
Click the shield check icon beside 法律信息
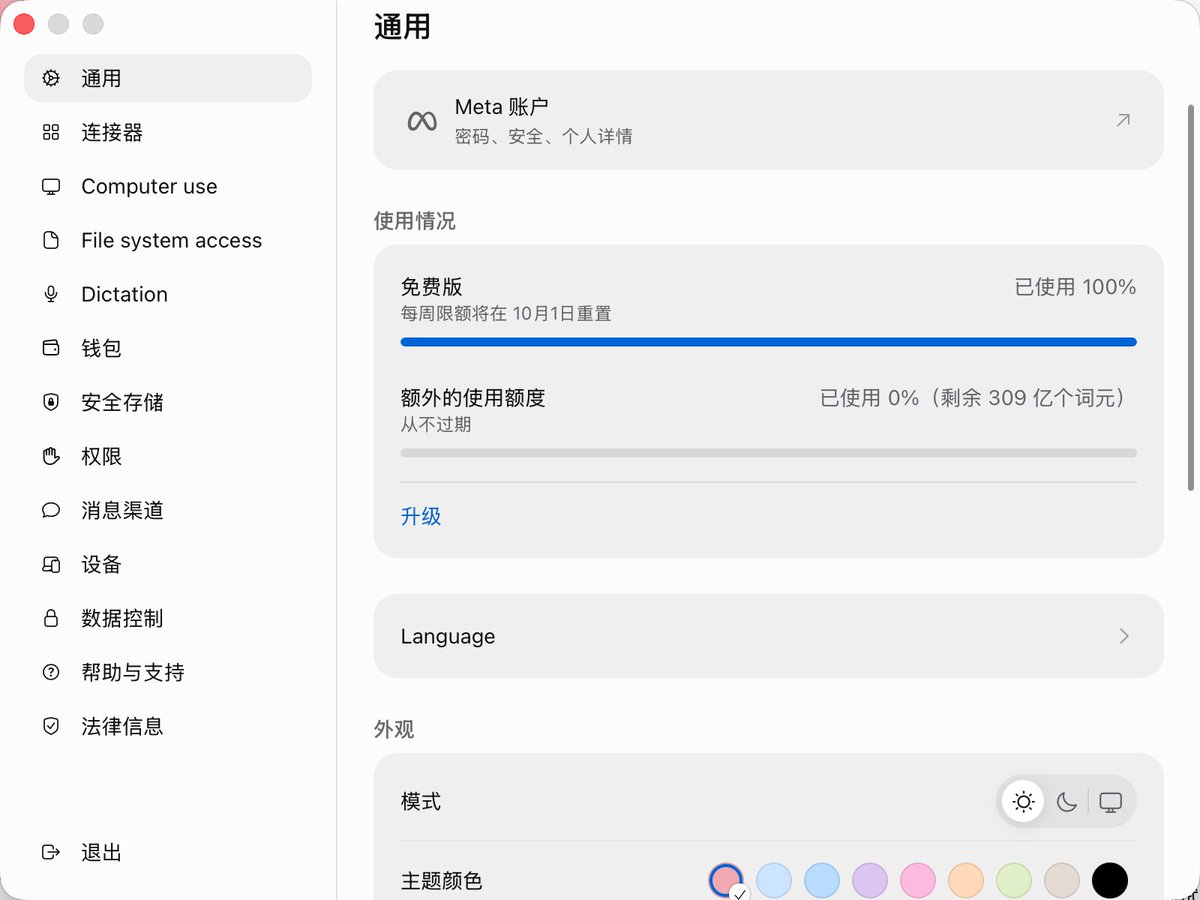(x=51, y=726)
